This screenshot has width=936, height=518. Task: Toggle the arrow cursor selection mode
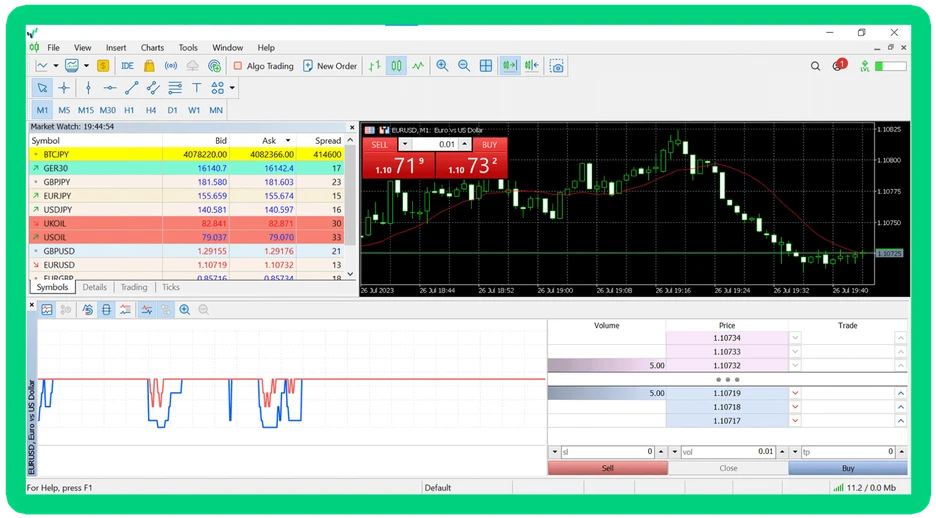pos(42,88)
